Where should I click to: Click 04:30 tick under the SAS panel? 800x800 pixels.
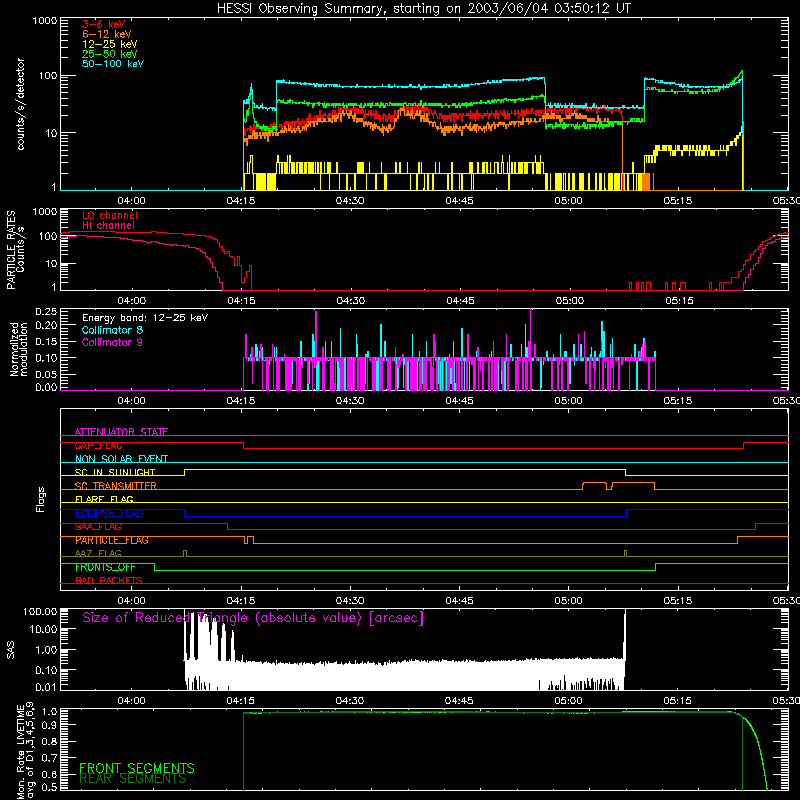[350, 701]
